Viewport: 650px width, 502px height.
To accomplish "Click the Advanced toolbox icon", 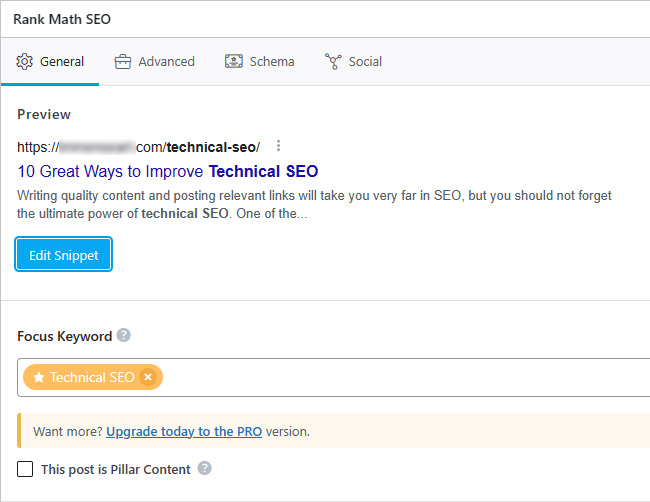I will click(123, 62).
